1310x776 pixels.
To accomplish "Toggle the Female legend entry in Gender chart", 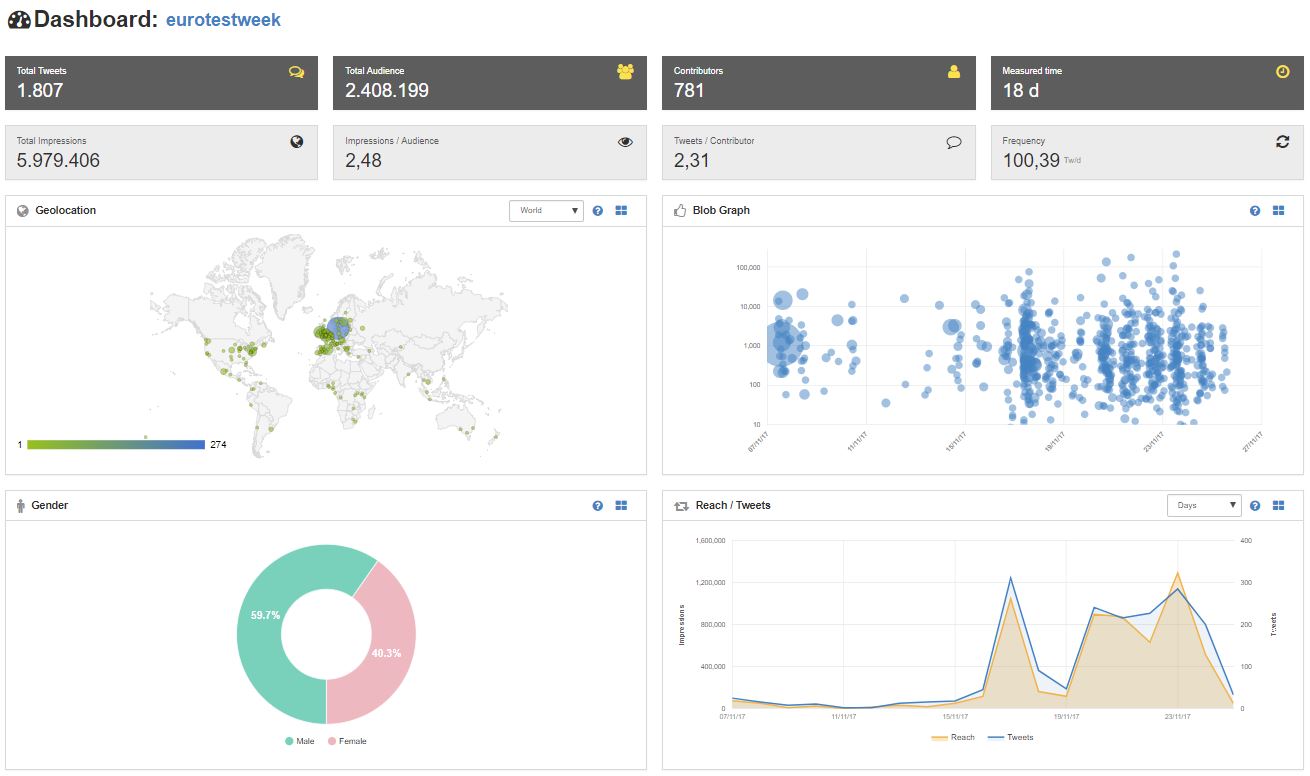I will point(347,741).
